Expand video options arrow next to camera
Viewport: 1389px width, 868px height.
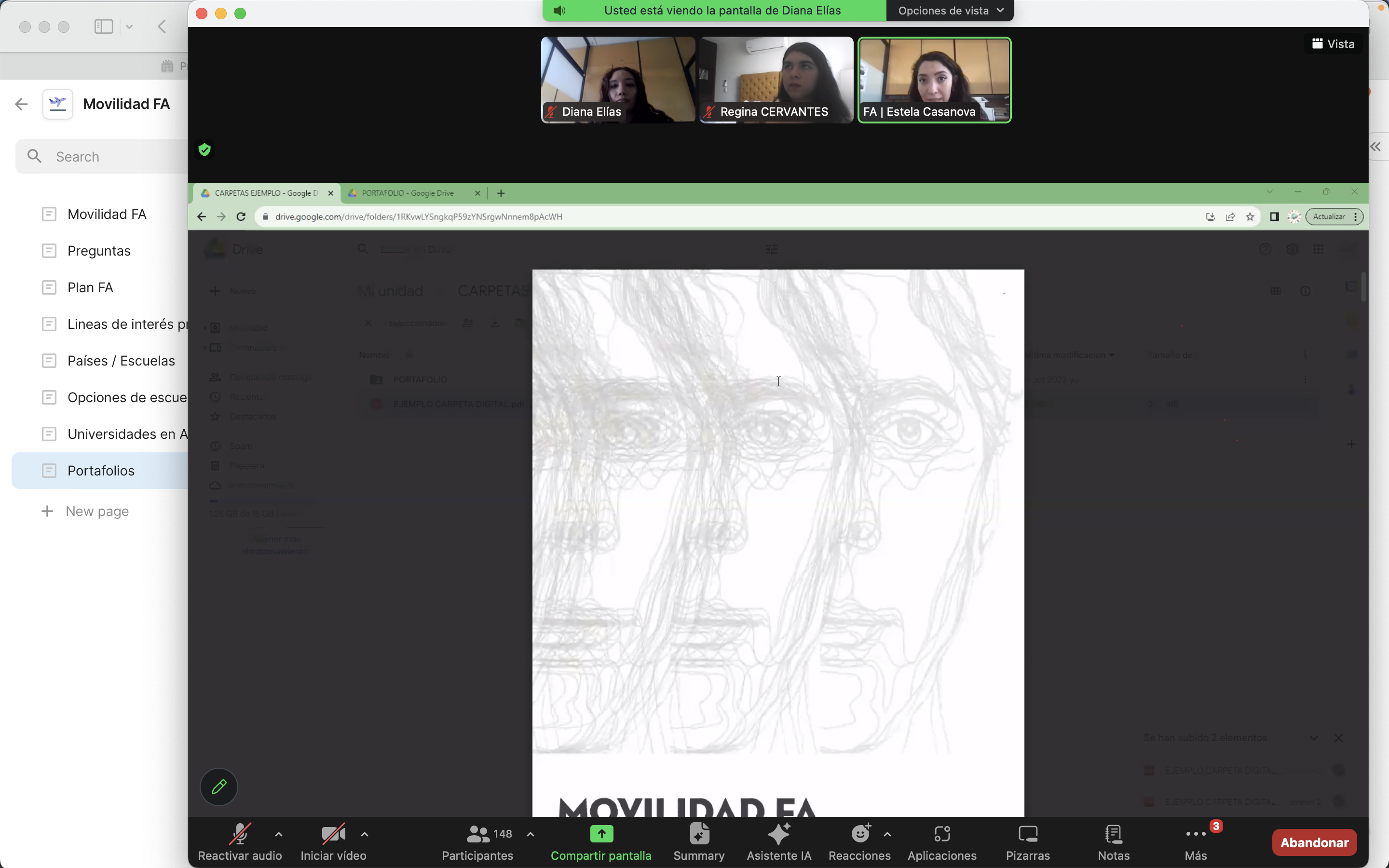pos(365,834)
